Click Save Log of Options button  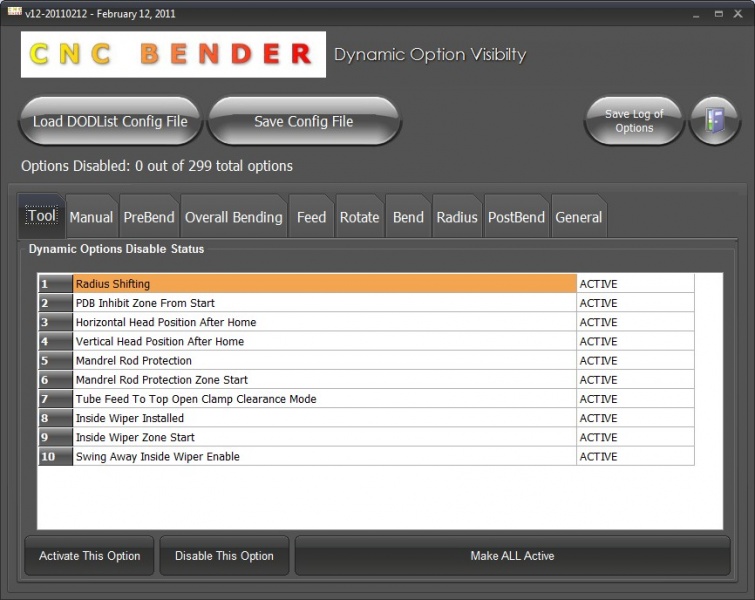[x=634, y=121]
